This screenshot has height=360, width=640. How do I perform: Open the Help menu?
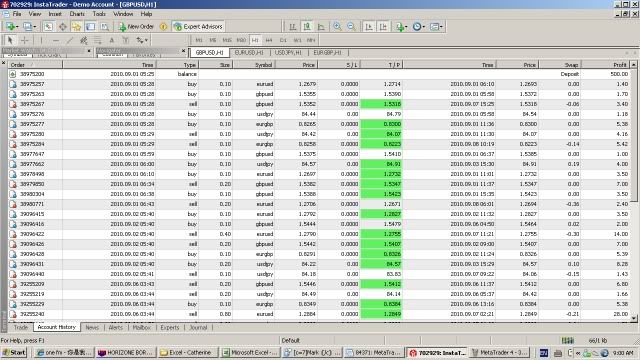coord(146,14)
